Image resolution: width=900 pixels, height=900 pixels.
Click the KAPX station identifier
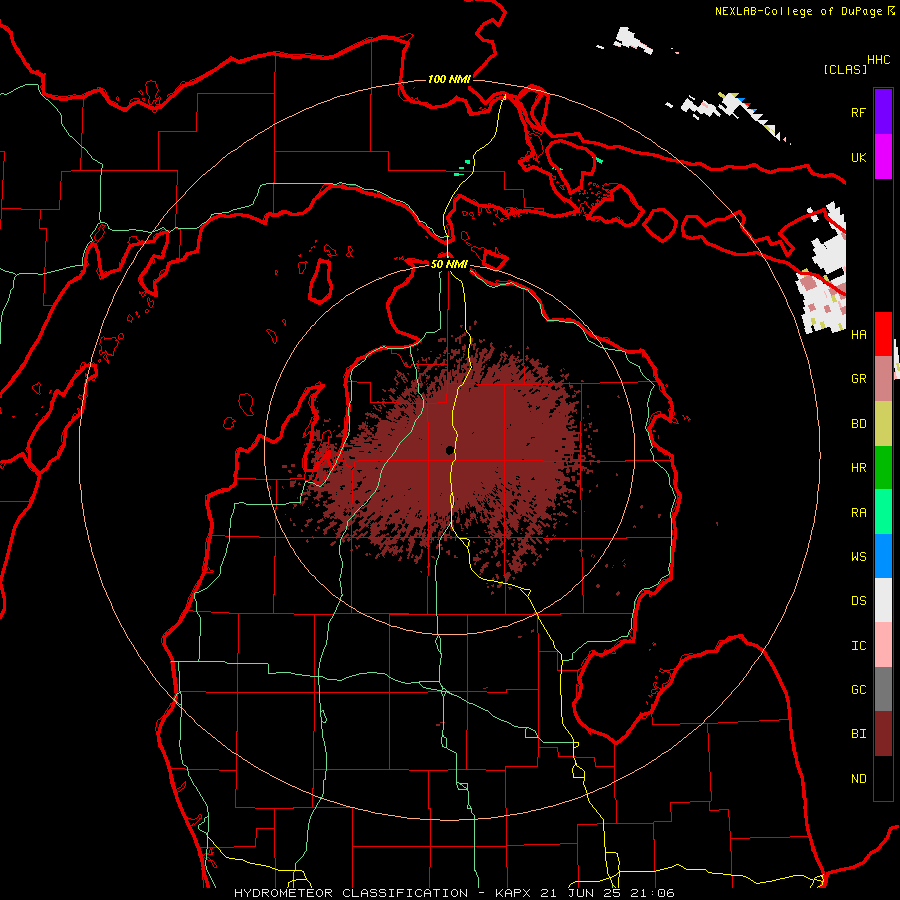pyautogui.click(x=514, y=893)
